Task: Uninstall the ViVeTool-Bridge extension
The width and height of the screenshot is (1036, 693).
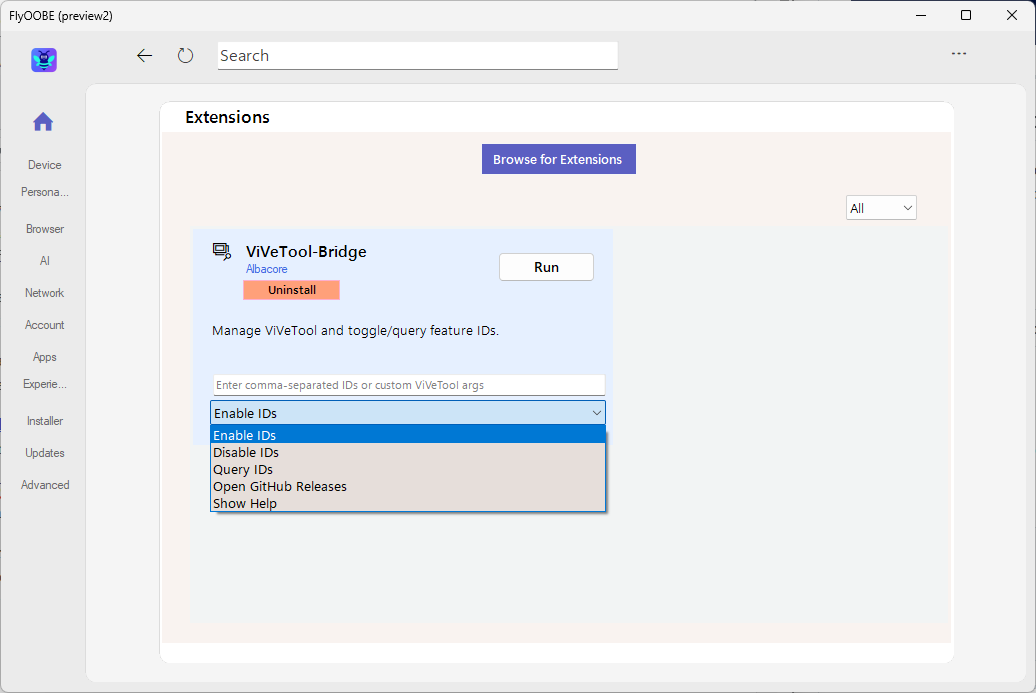Action: click(291, 289)
